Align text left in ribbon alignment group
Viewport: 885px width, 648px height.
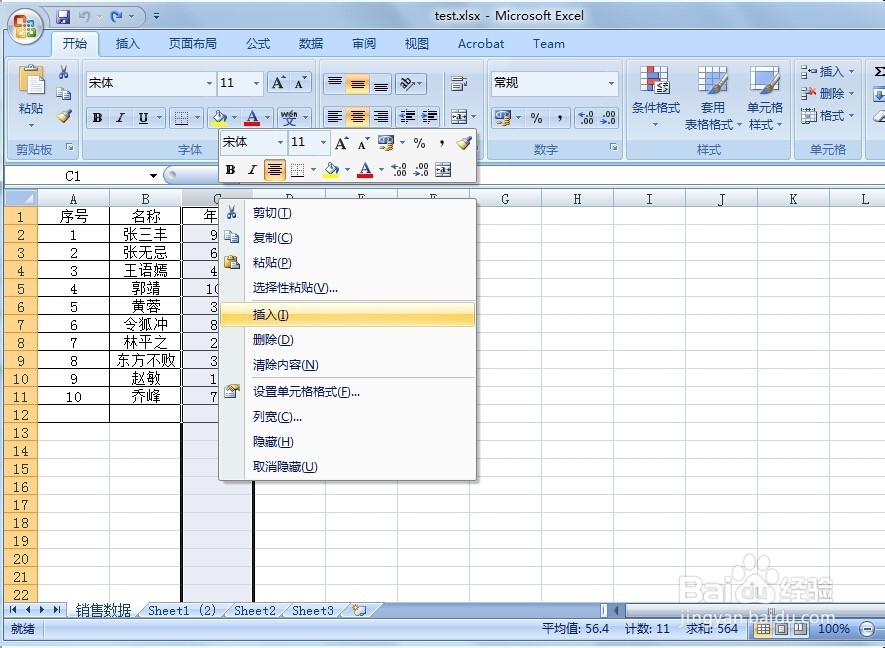(335, 117)
